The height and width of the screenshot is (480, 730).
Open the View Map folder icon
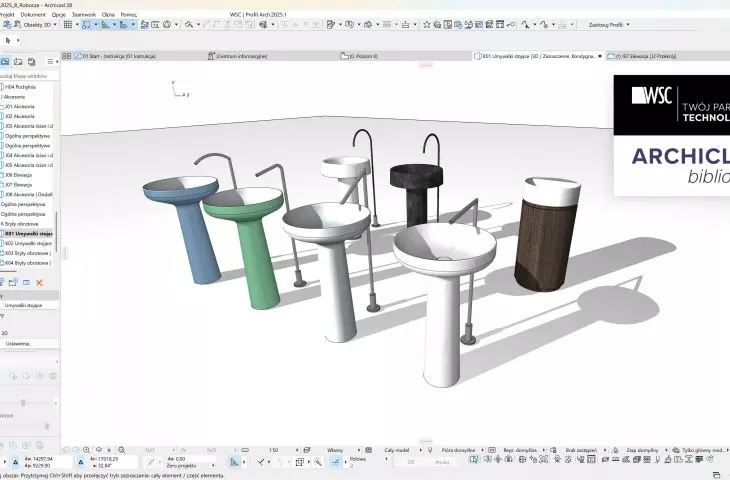[x=18, y=61]
